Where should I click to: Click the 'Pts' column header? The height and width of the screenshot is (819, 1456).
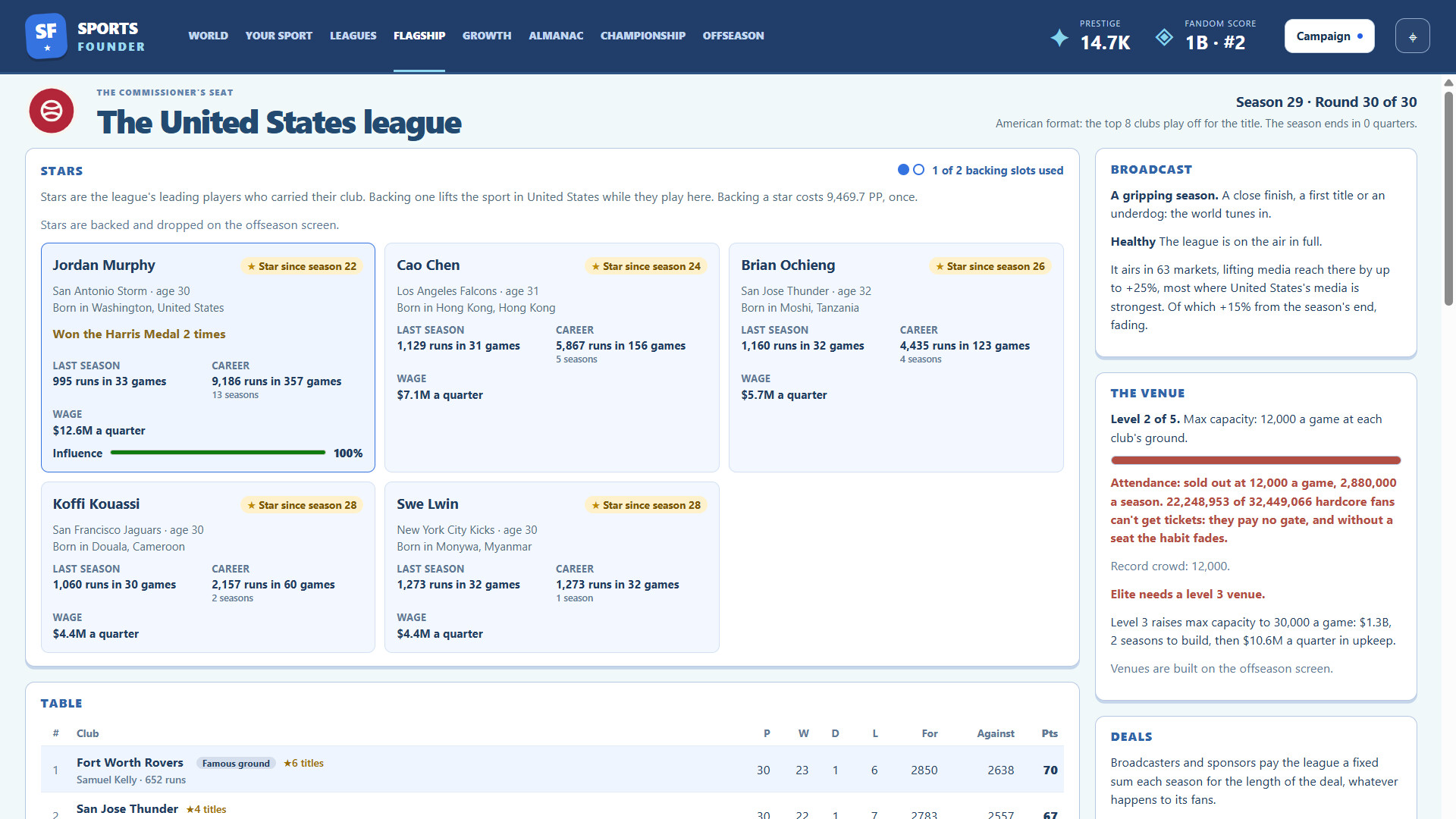pyautogui.click(x=1050, y=733)
